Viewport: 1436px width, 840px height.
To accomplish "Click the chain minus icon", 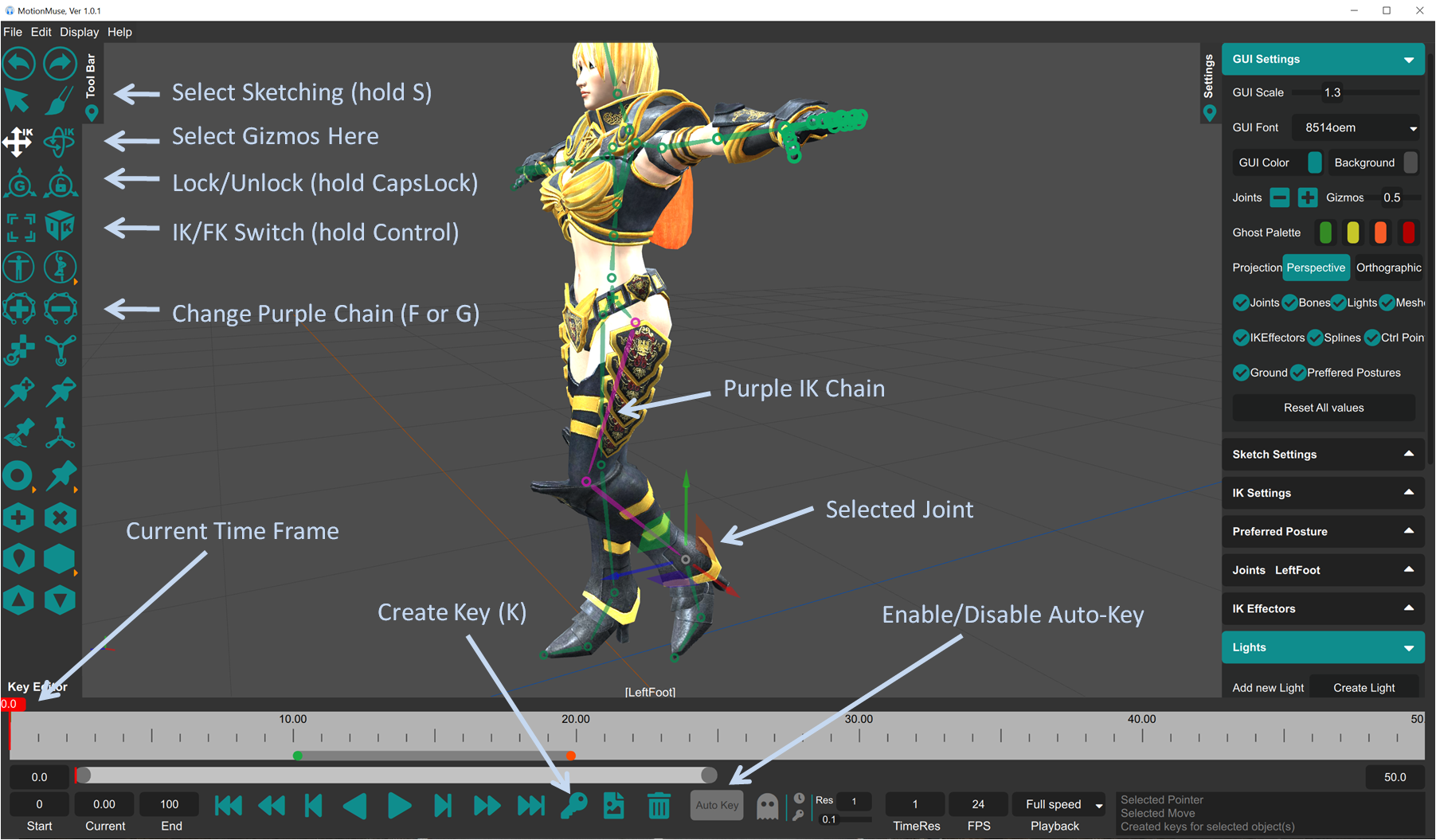I will tap(61, 309).
